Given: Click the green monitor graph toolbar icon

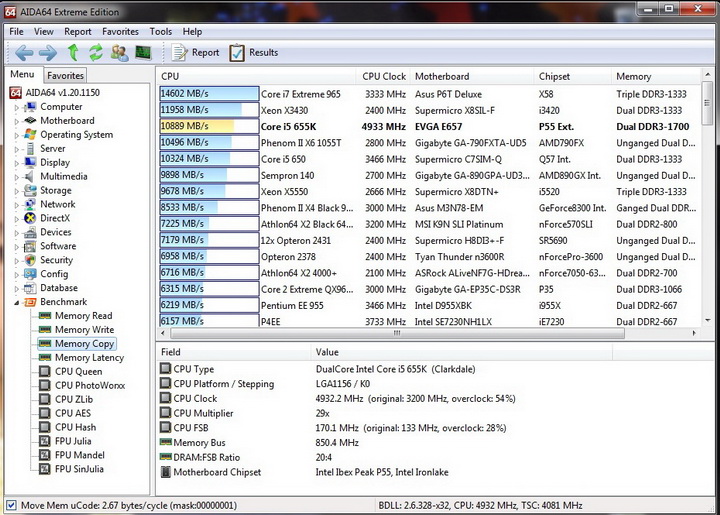Looking at the screenshot, I should [143, 52].
